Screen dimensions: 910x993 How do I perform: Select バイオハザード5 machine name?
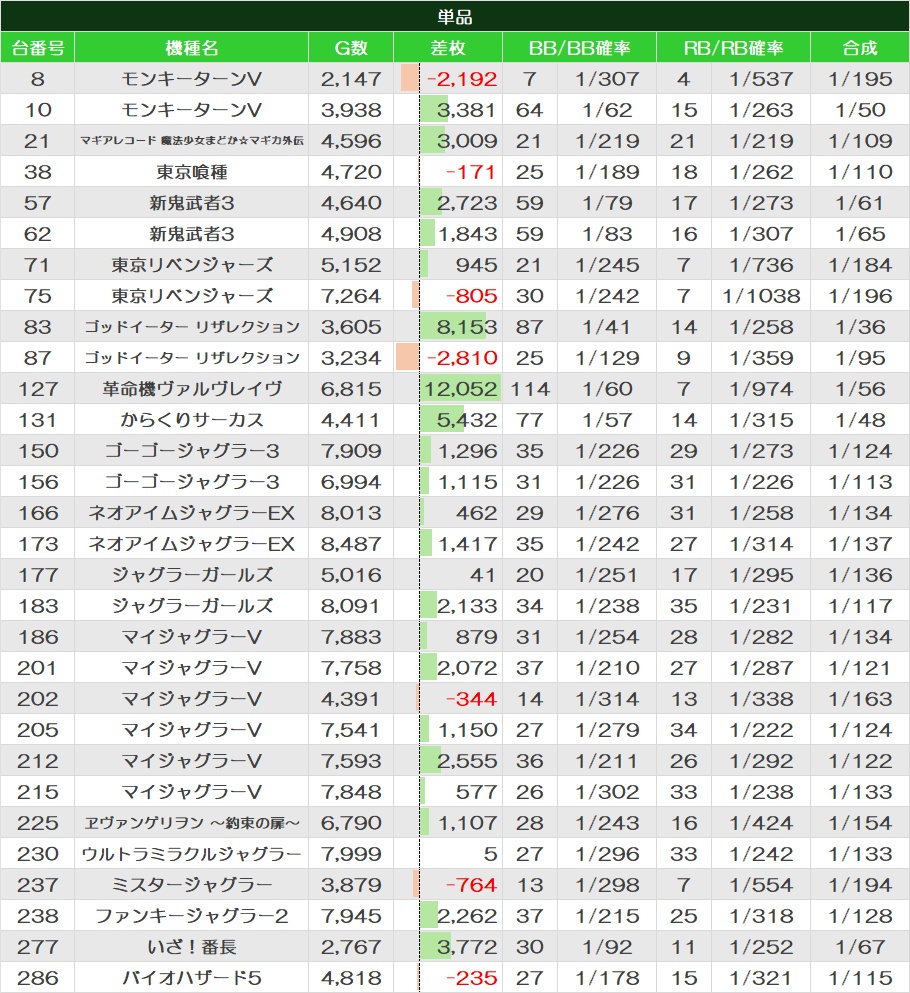click(x=191, y=978)
